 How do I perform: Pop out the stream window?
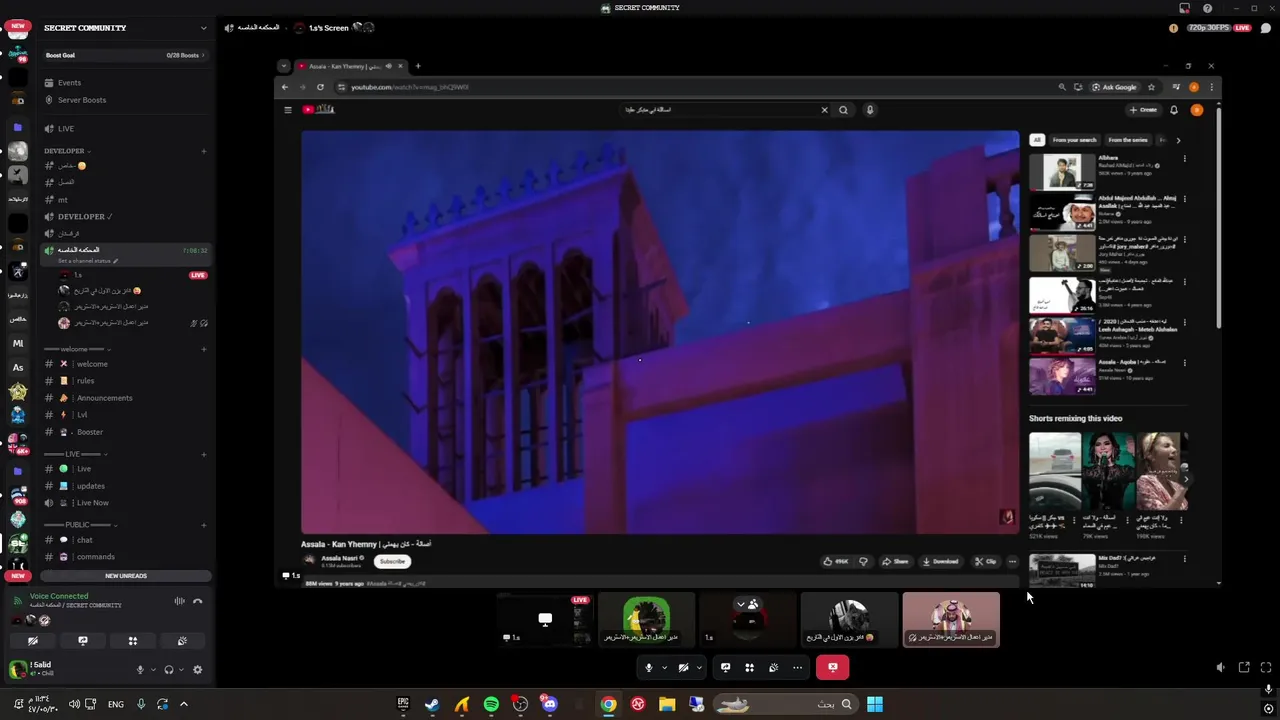pos(1244,667)
